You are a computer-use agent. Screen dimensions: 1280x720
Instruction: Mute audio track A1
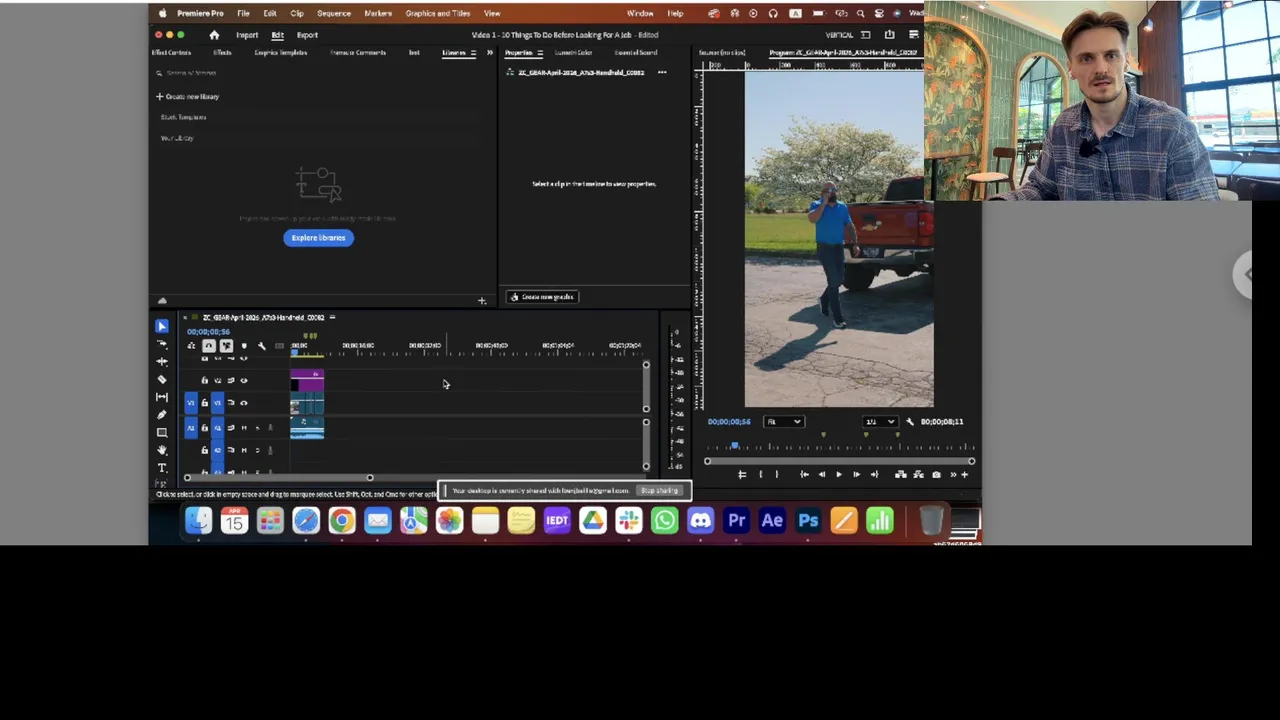pos(243,428)
